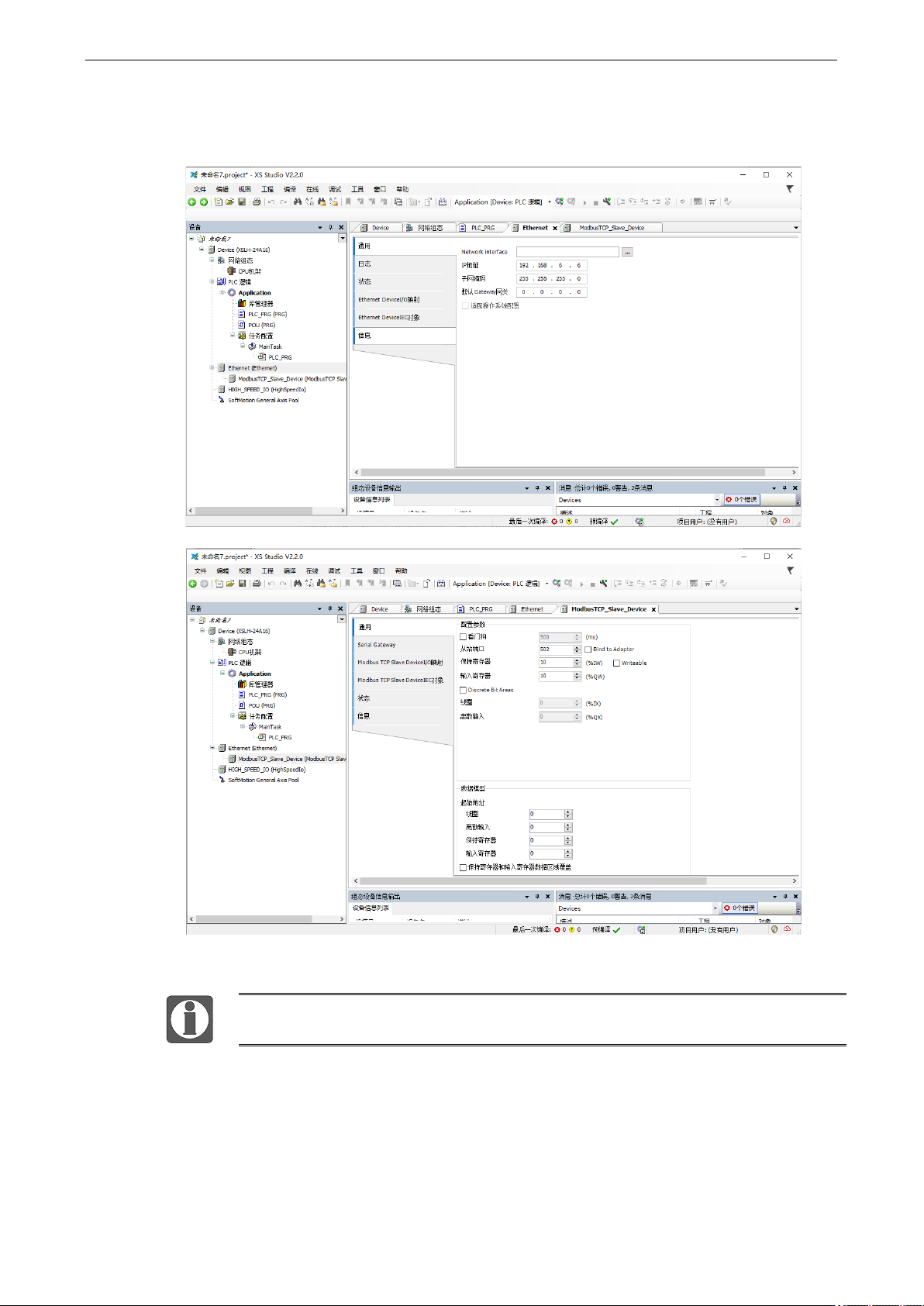Viewport: 924px width, 1306px height.
Task: Open the editor tab list dropdown in upper window
Action: [x=795, y=228]
